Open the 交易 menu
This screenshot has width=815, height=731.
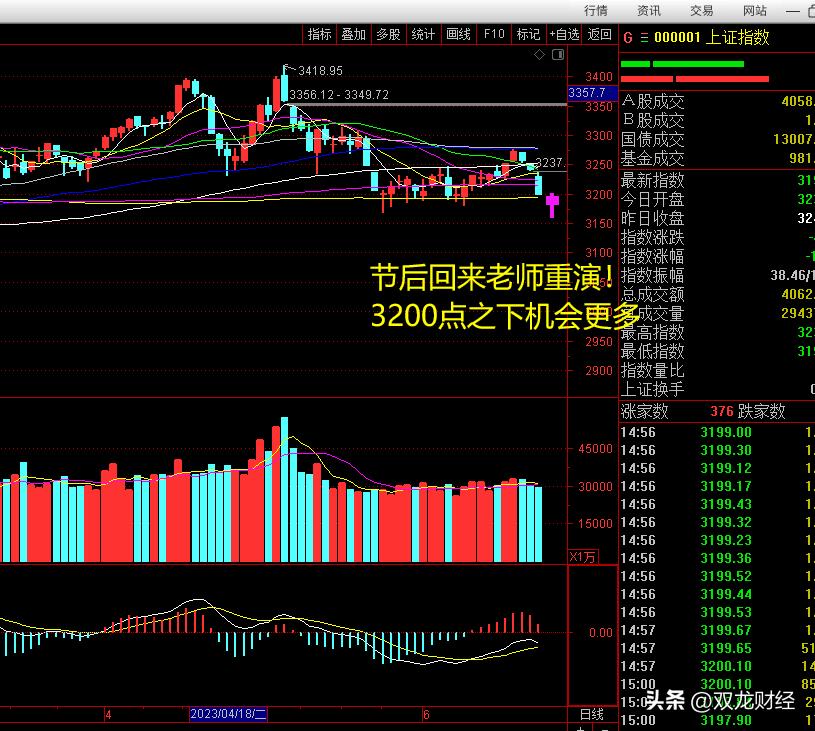point(702,10)
